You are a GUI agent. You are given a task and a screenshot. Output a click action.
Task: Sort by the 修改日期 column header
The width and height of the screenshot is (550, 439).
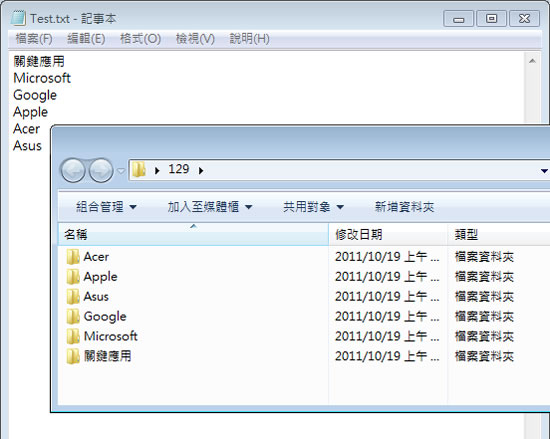[388, 234]
